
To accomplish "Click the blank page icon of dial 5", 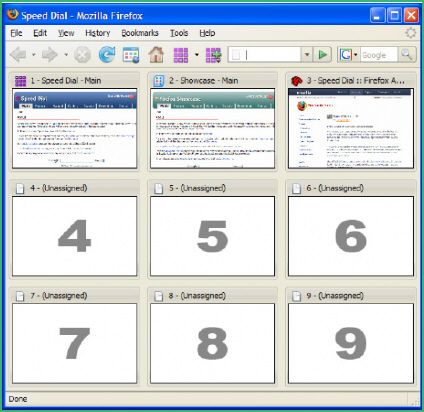I will (x=158, y=188).
